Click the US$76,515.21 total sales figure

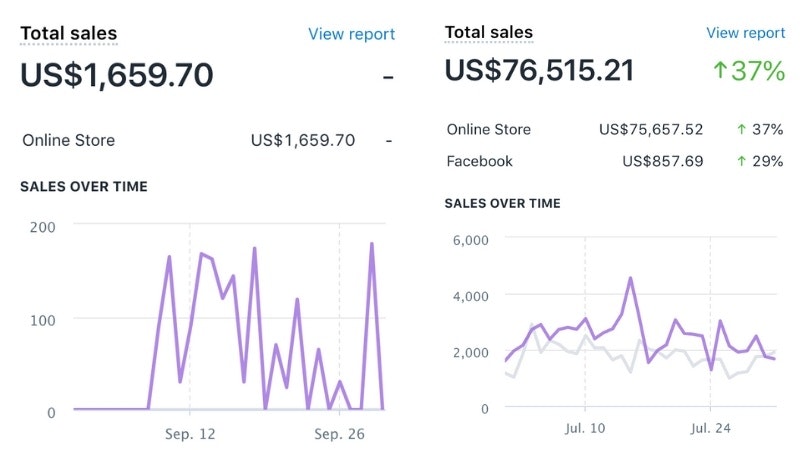539,71
